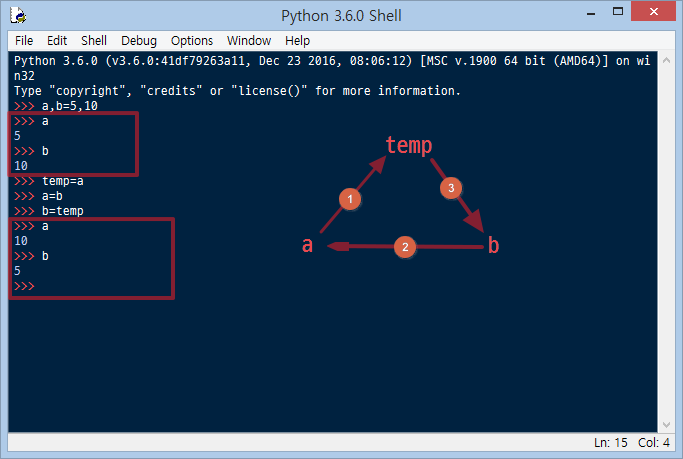This screenshot has width=683, height=459.
Task: Click the 'b=temp' statement line
Action: click(63, 211)
